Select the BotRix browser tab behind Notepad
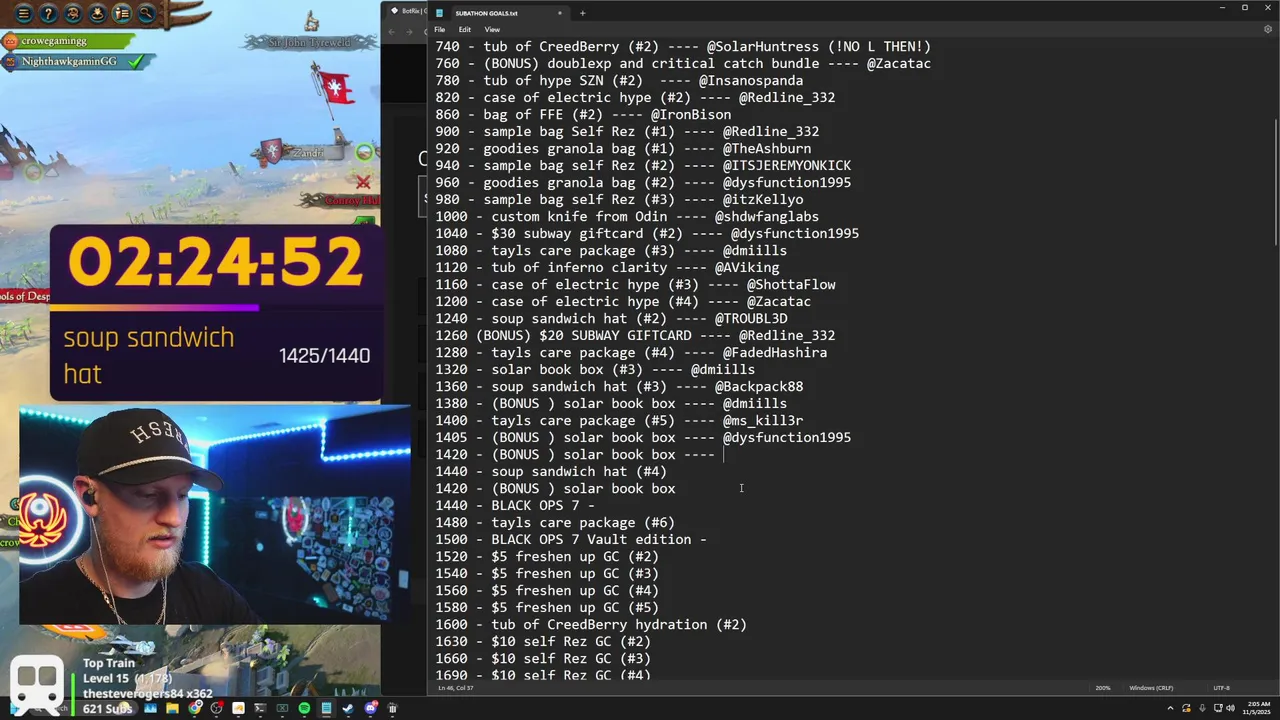 click(408, 11)
